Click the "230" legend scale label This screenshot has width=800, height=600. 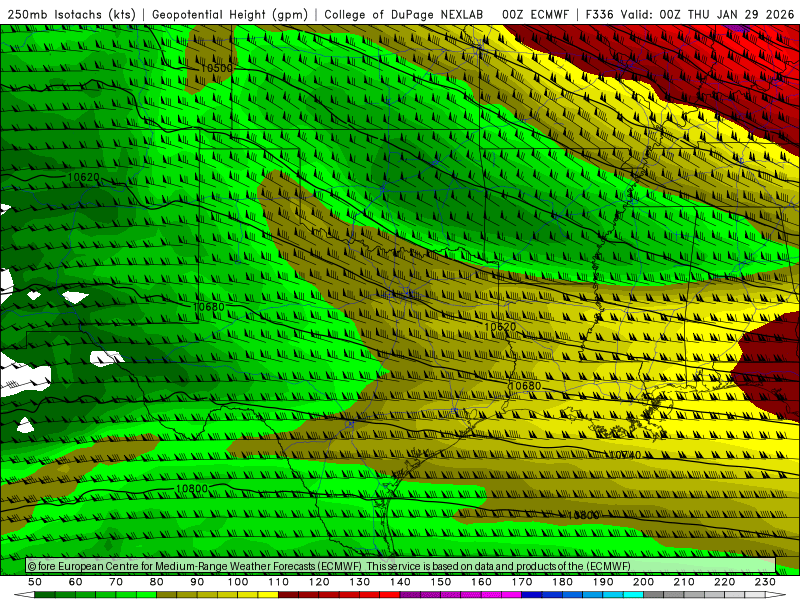(x=765, y=582)
